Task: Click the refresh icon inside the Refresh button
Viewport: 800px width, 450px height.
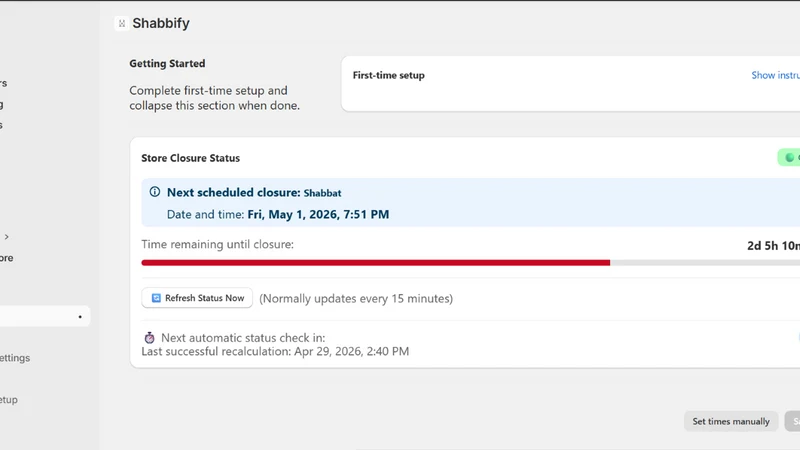Action: pos(156,298)
